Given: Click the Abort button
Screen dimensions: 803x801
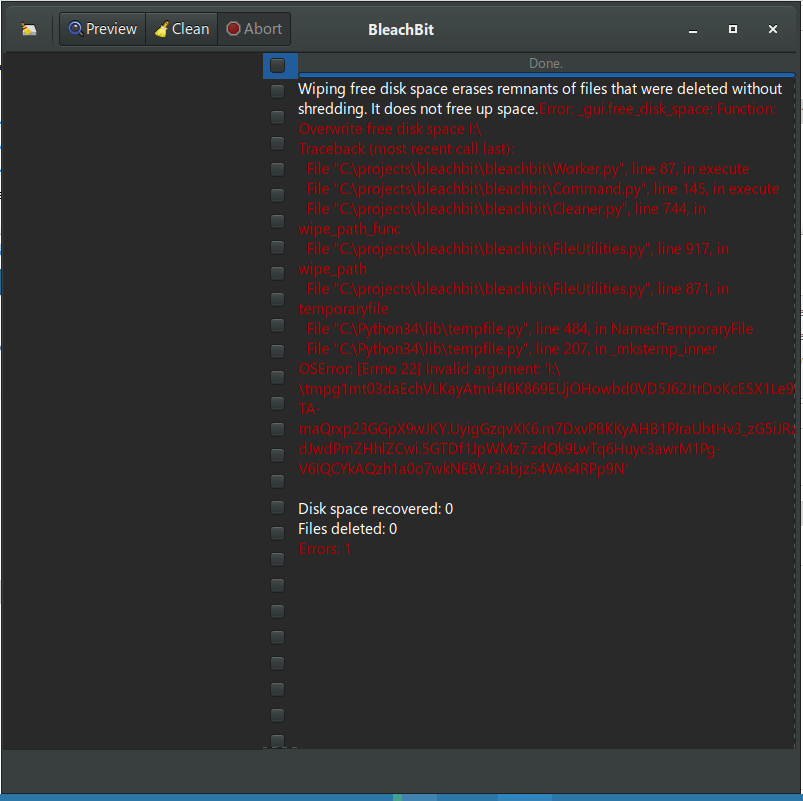Looking at the screenshot, I should point(253,29).
